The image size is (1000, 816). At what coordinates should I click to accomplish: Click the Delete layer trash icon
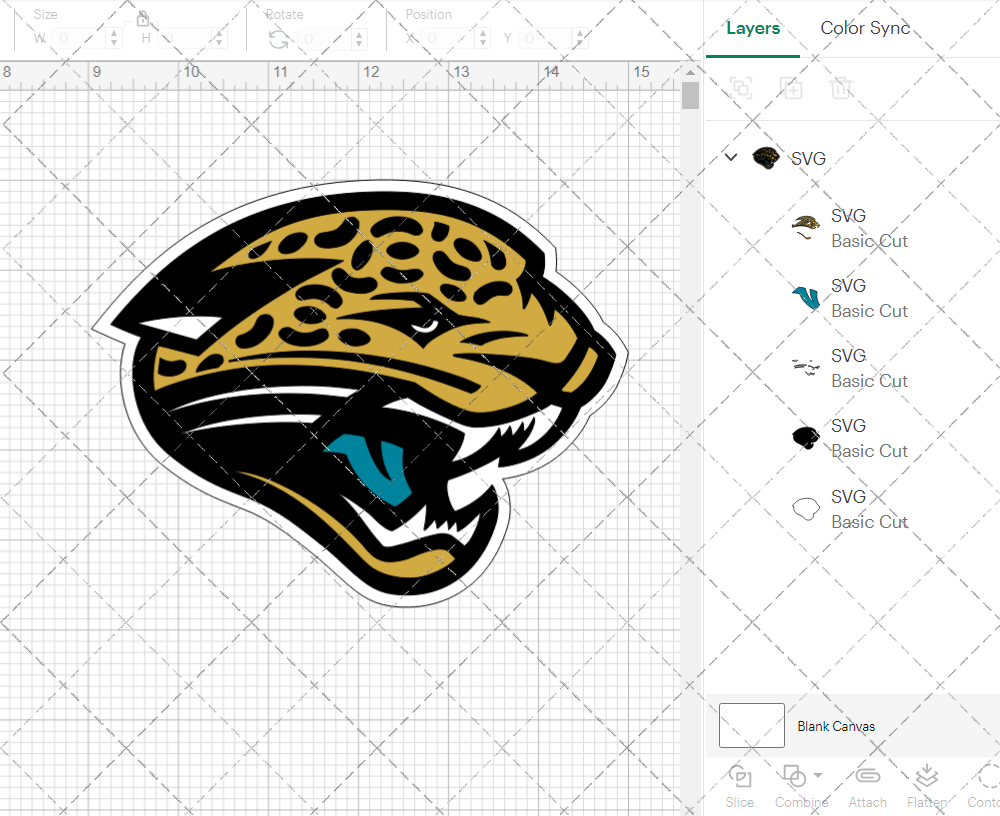[841, 88]
